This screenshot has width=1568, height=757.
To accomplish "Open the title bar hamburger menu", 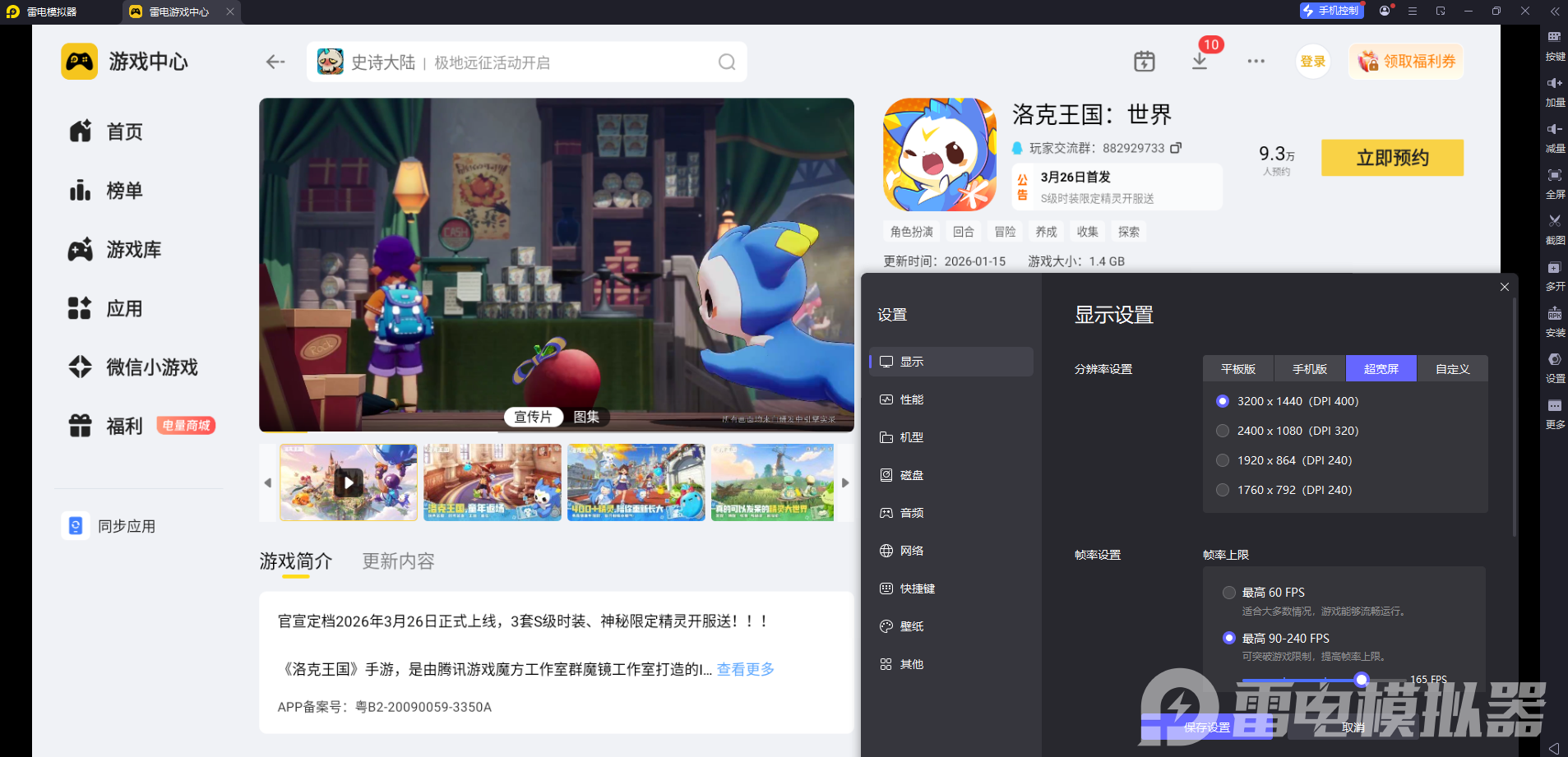I will point(1413,11).
